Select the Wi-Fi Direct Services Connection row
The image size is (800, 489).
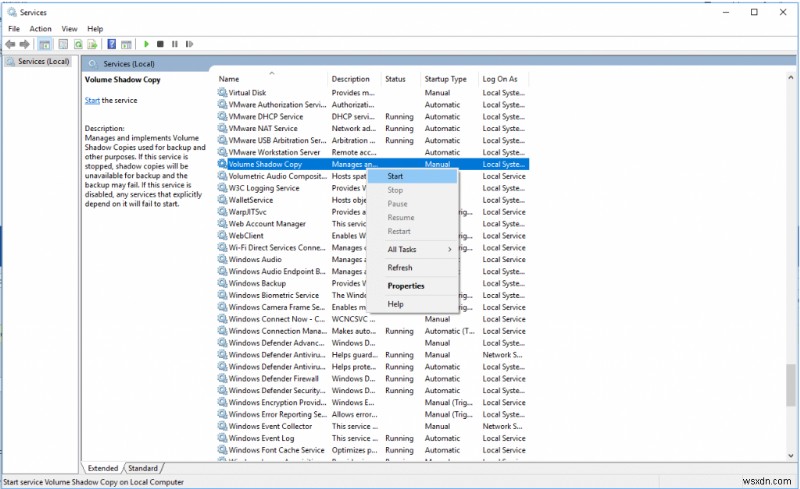372,248
